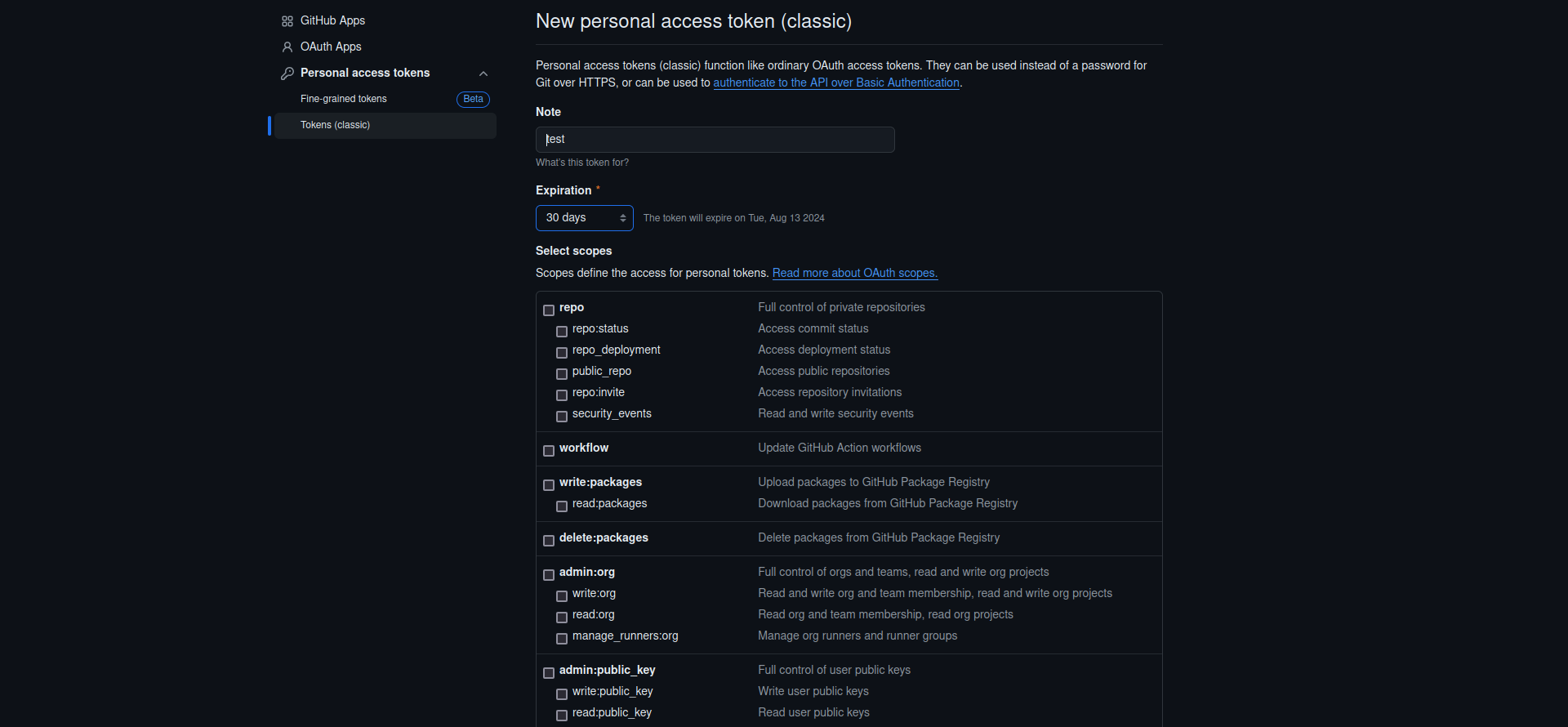Open the Basic Authentication API link
Viewport: 1568px width, 727px height.
pyautogui.click(x=836, y=83)
